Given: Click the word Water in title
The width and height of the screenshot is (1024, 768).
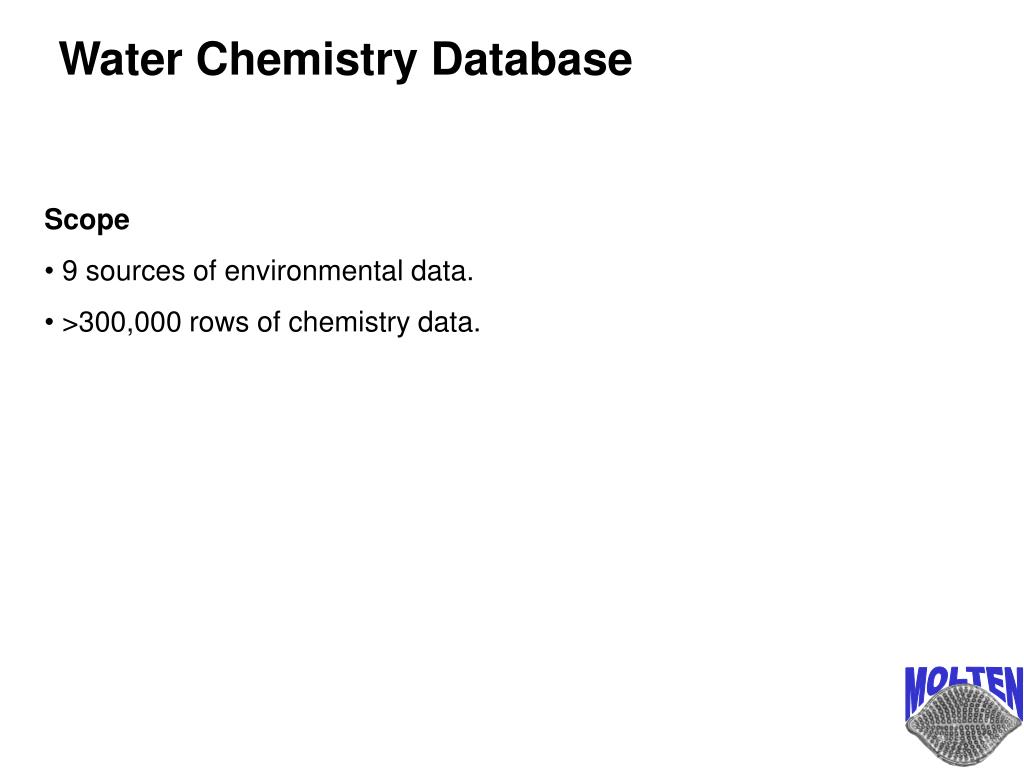Looking at the screenshot, I should tap(120, 59).
